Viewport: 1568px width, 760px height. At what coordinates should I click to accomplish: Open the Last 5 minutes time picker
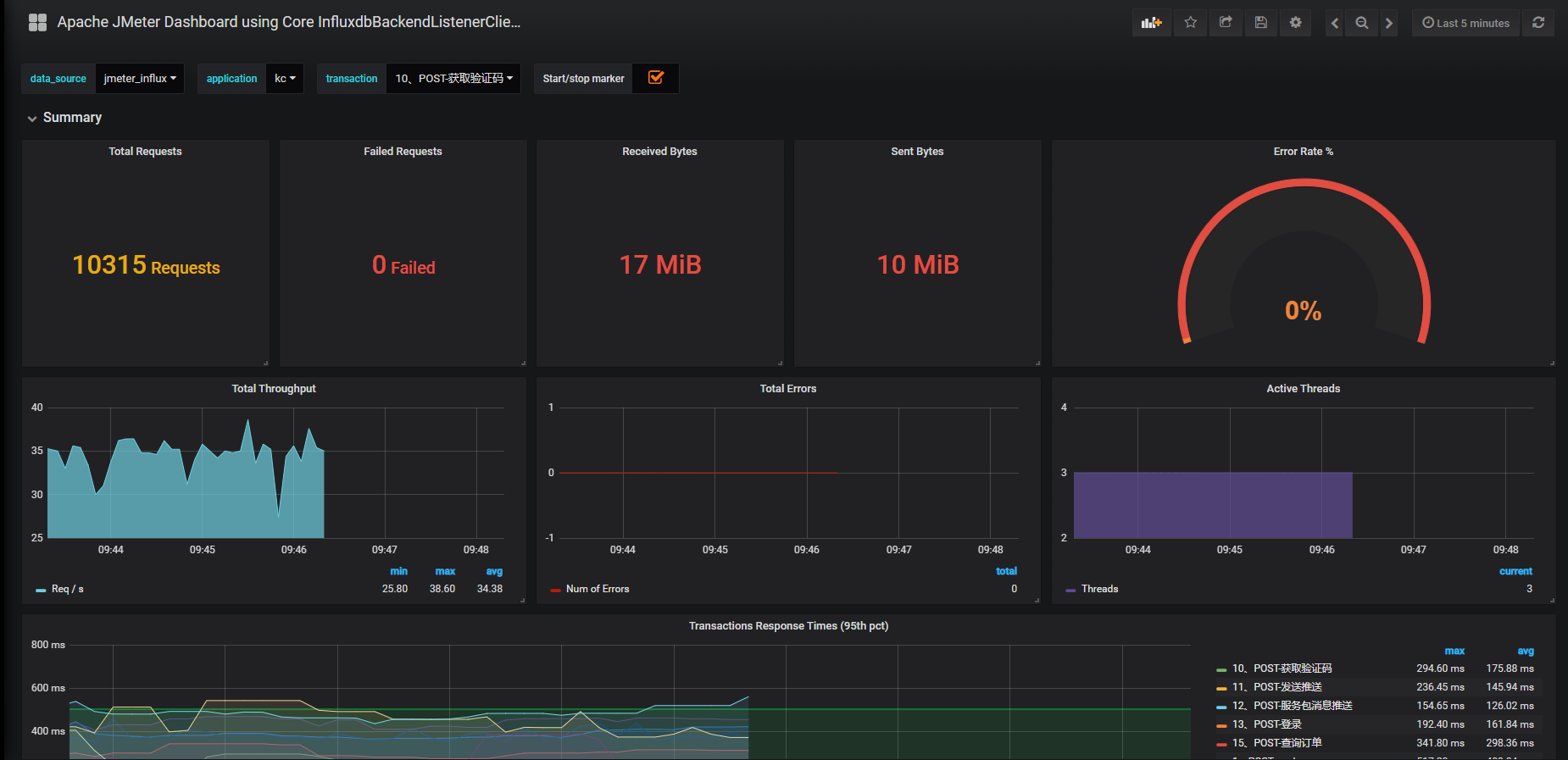[x=1465, y=23]
